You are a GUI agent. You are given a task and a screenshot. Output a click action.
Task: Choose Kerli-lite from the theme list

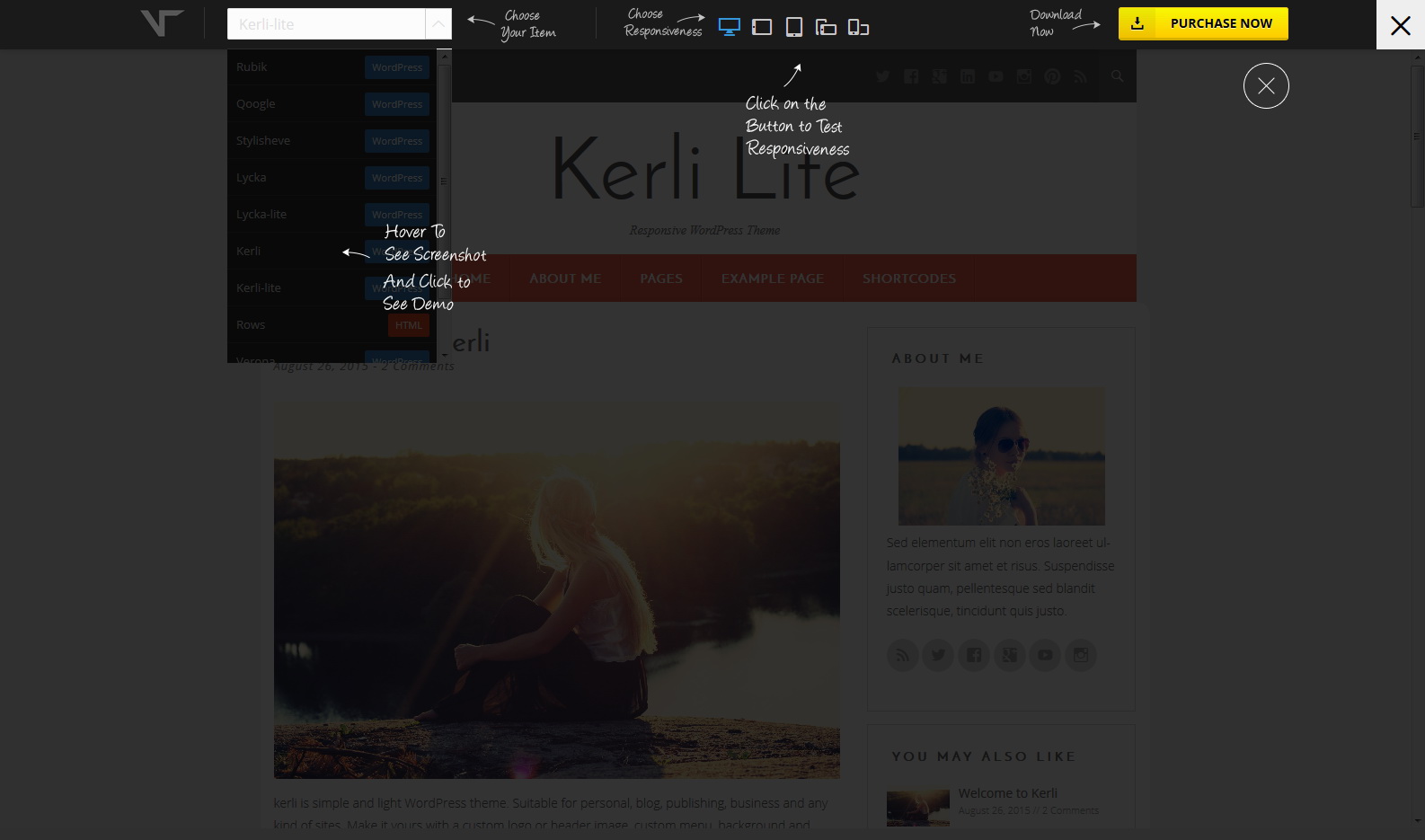332,288
